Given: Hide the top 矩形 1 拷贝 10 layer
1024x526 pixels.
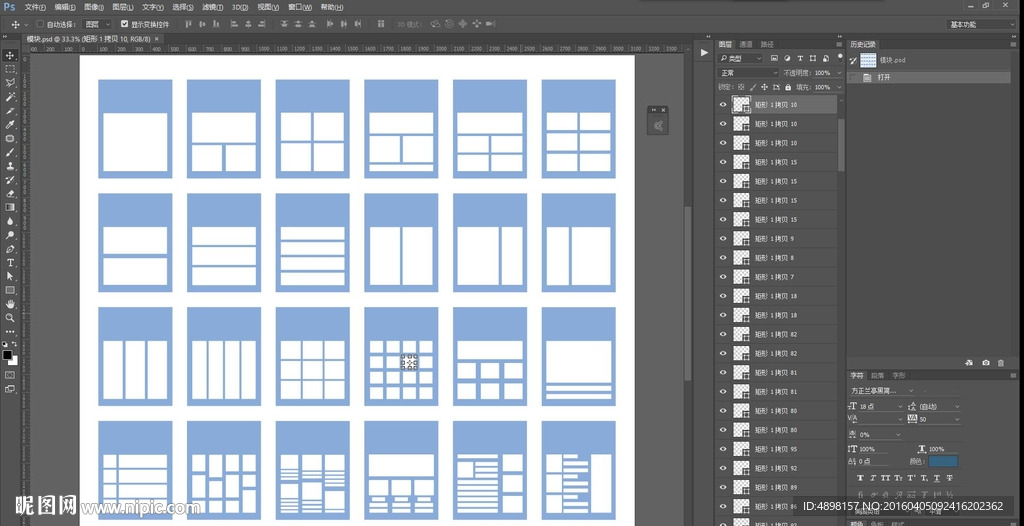Looking at the screenshot, I should click(723, 105).
